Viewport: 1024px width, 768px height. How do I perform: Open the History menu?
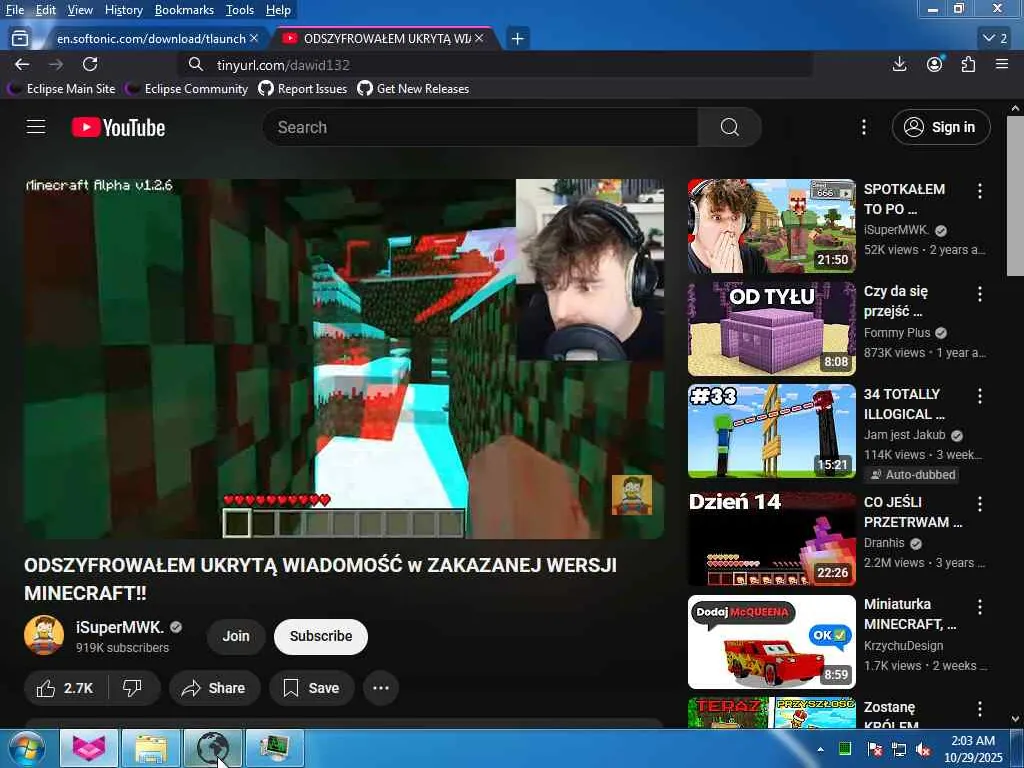pos(123,10)
